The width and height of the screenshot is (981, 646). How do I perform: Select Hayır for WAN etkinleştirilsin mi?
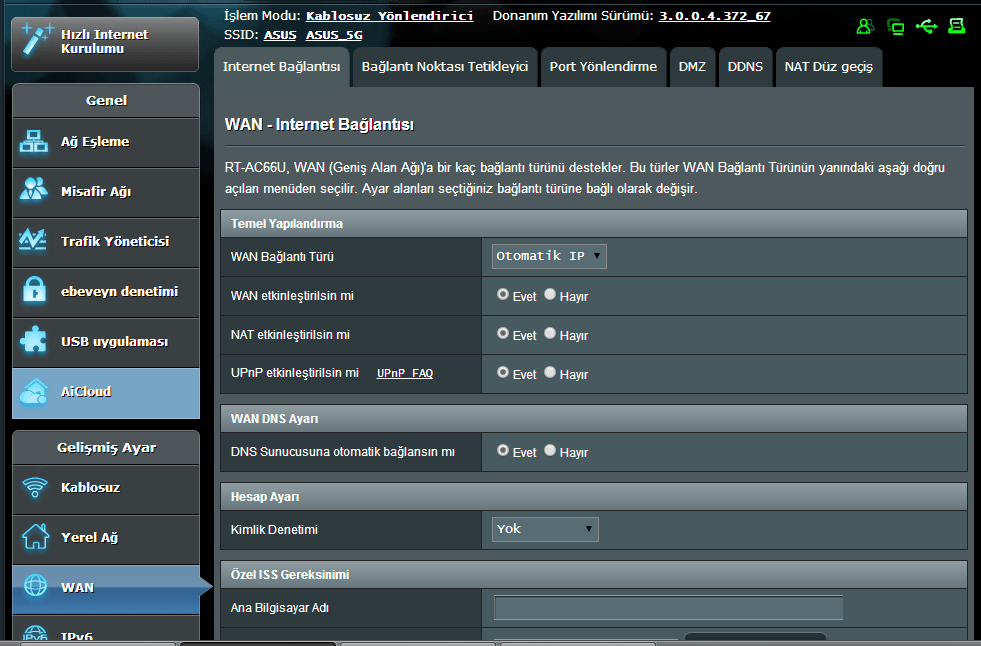coord(550,295)
